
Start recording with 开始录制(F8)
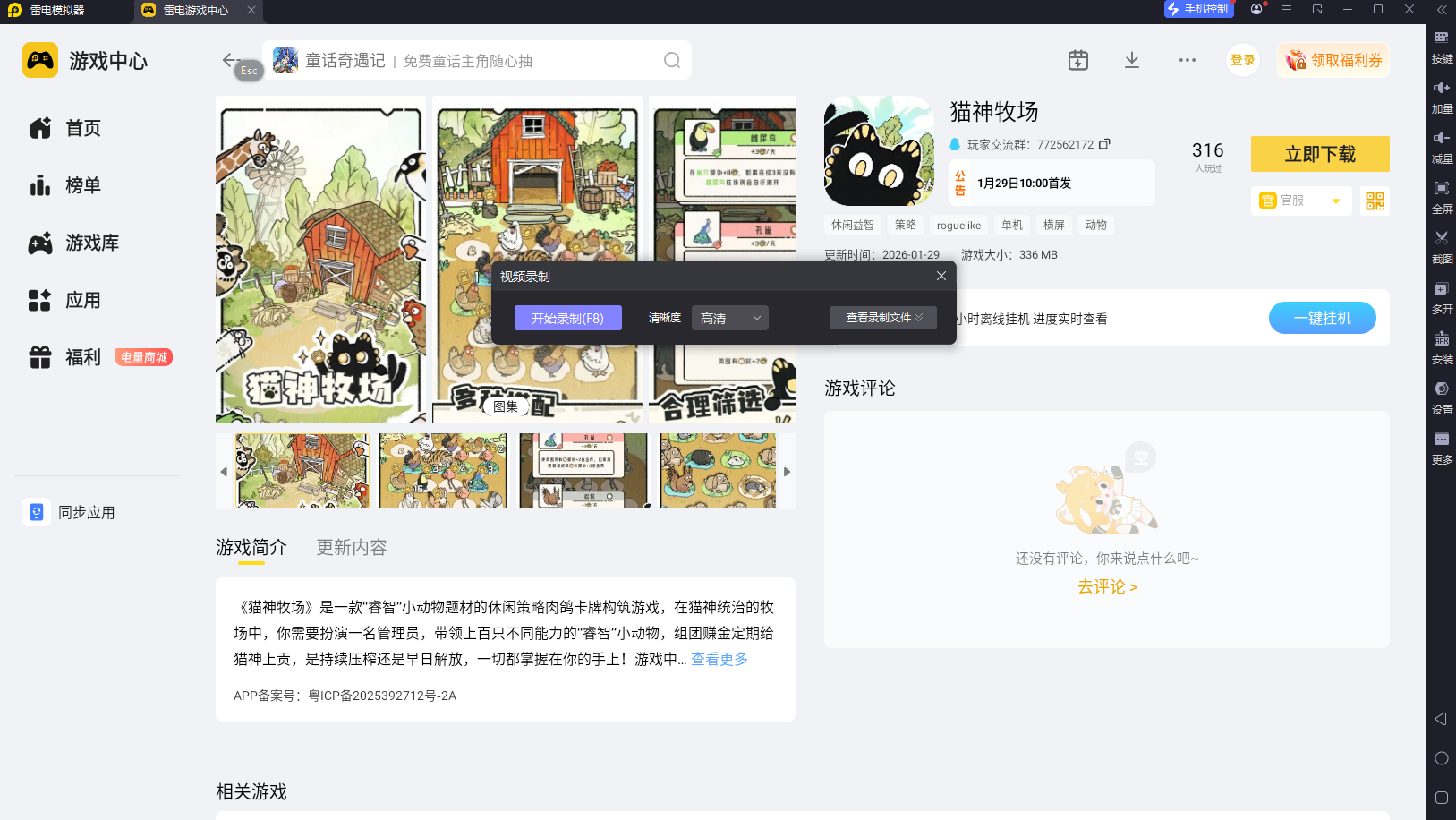567,317
